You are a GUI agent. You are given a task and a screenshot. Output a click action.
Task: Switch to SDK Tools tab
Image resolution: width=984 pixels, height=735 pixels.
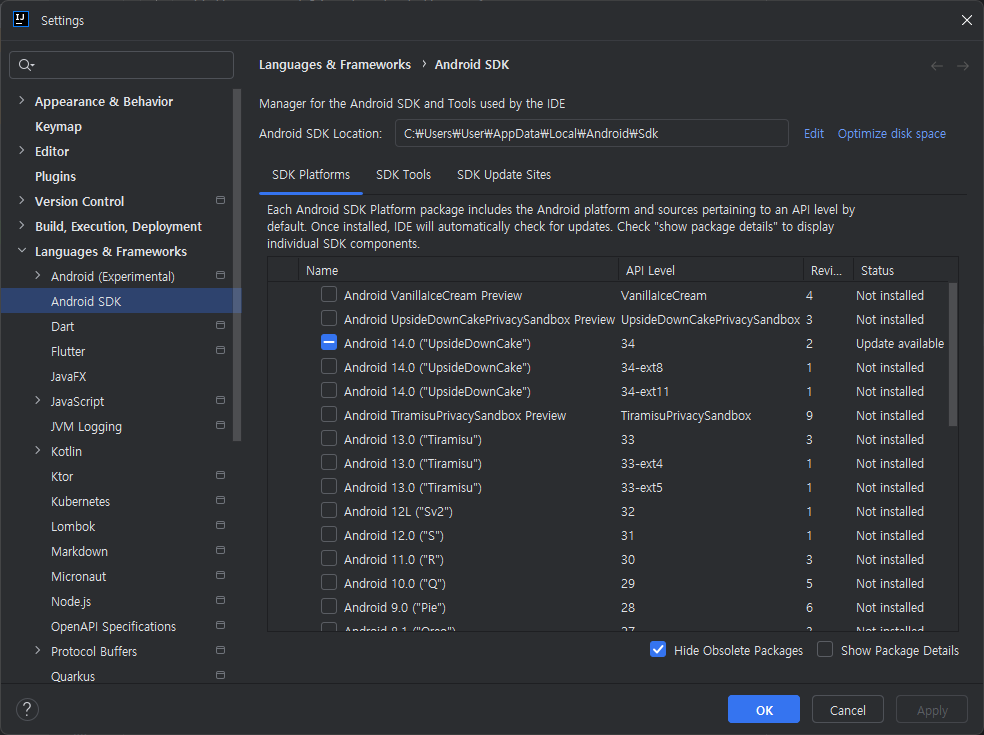click(404, 175)
